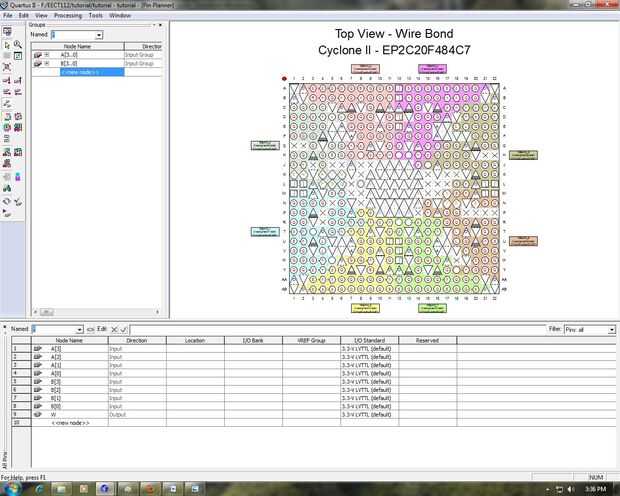The image size is (620, 496).
Task: Select the orange I/O bank label right of package
Action: coord(523,241)
